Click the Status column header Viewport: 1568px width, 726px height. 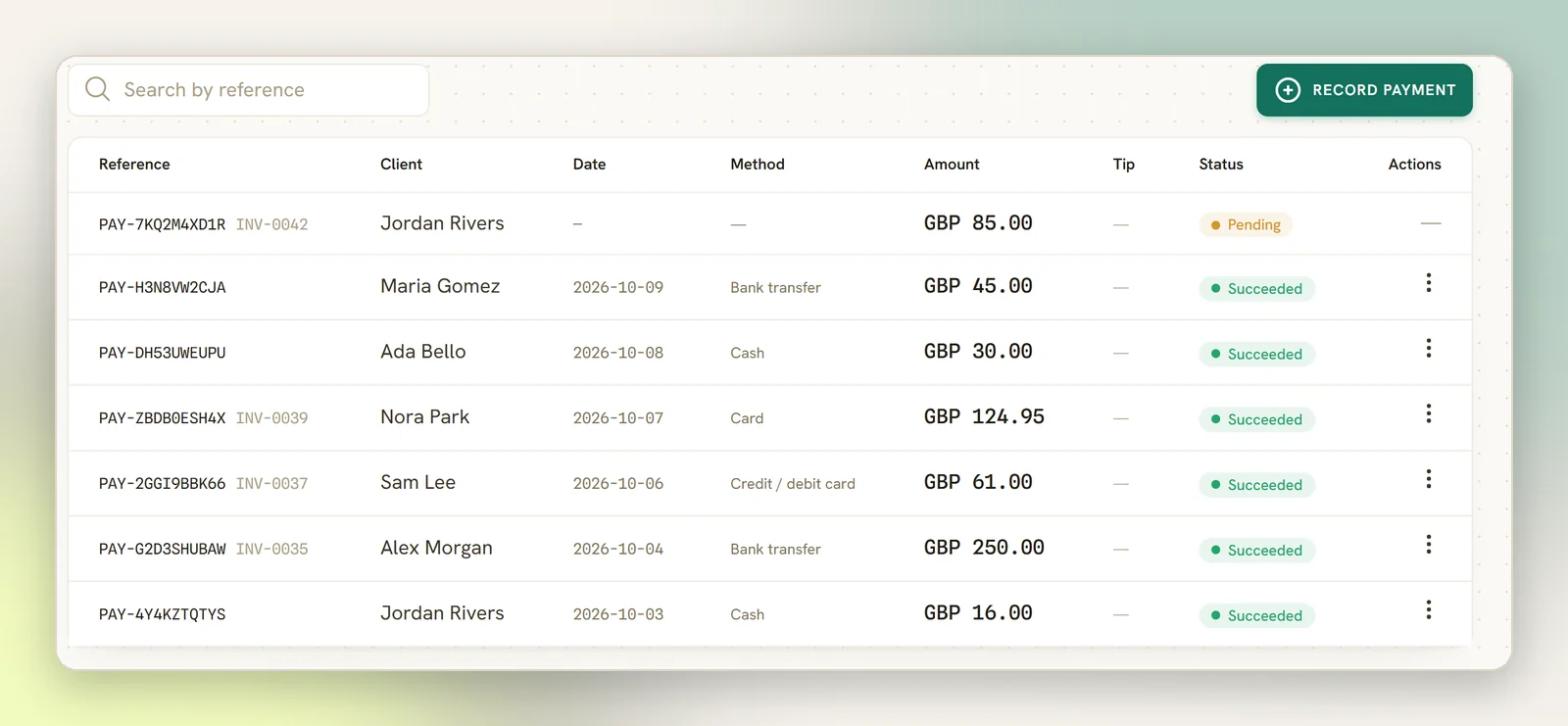click(x=1221, y=165)
